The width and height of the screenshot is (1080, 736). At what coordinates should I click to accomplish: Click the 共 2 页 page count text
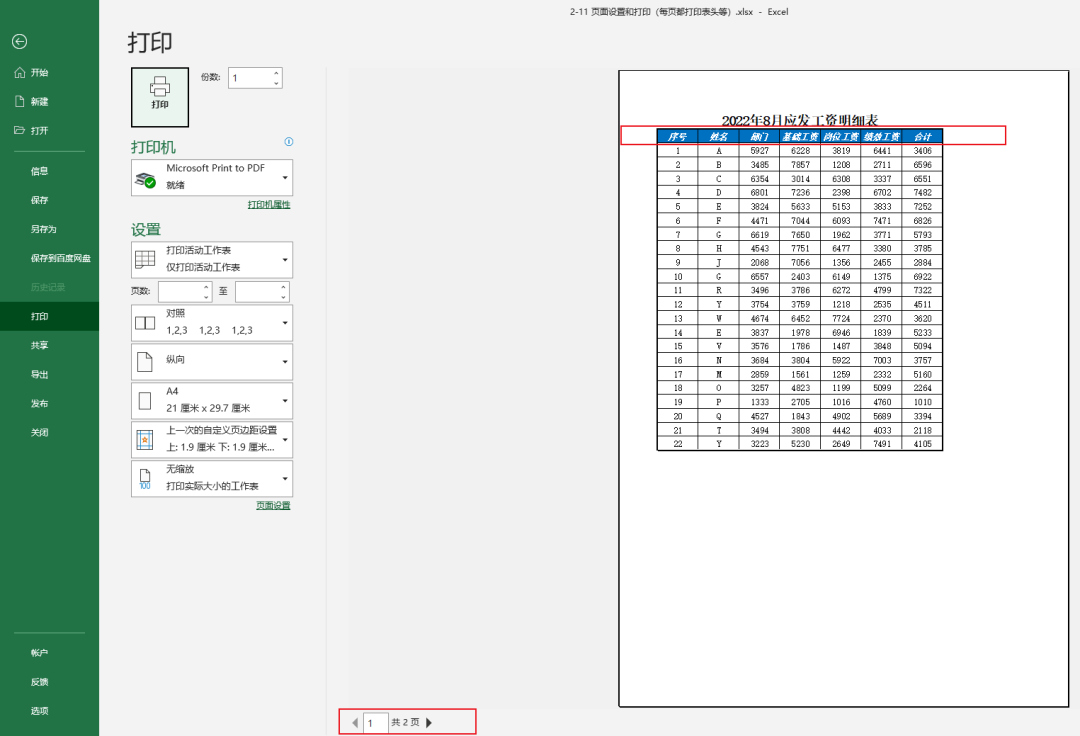point(405,722)
